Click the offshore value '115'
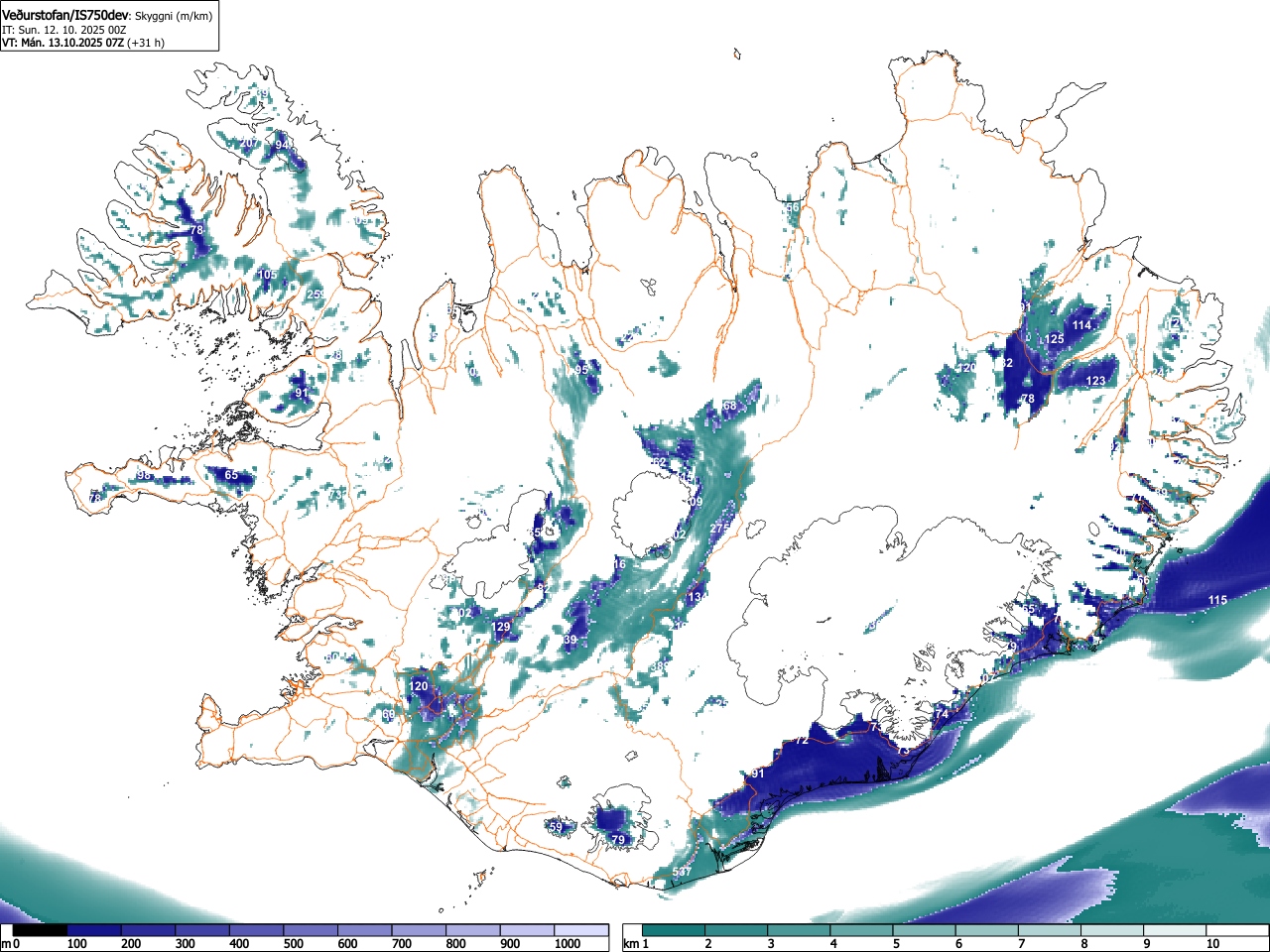This screenshot has width=1270, height=952. (1217, 600)
